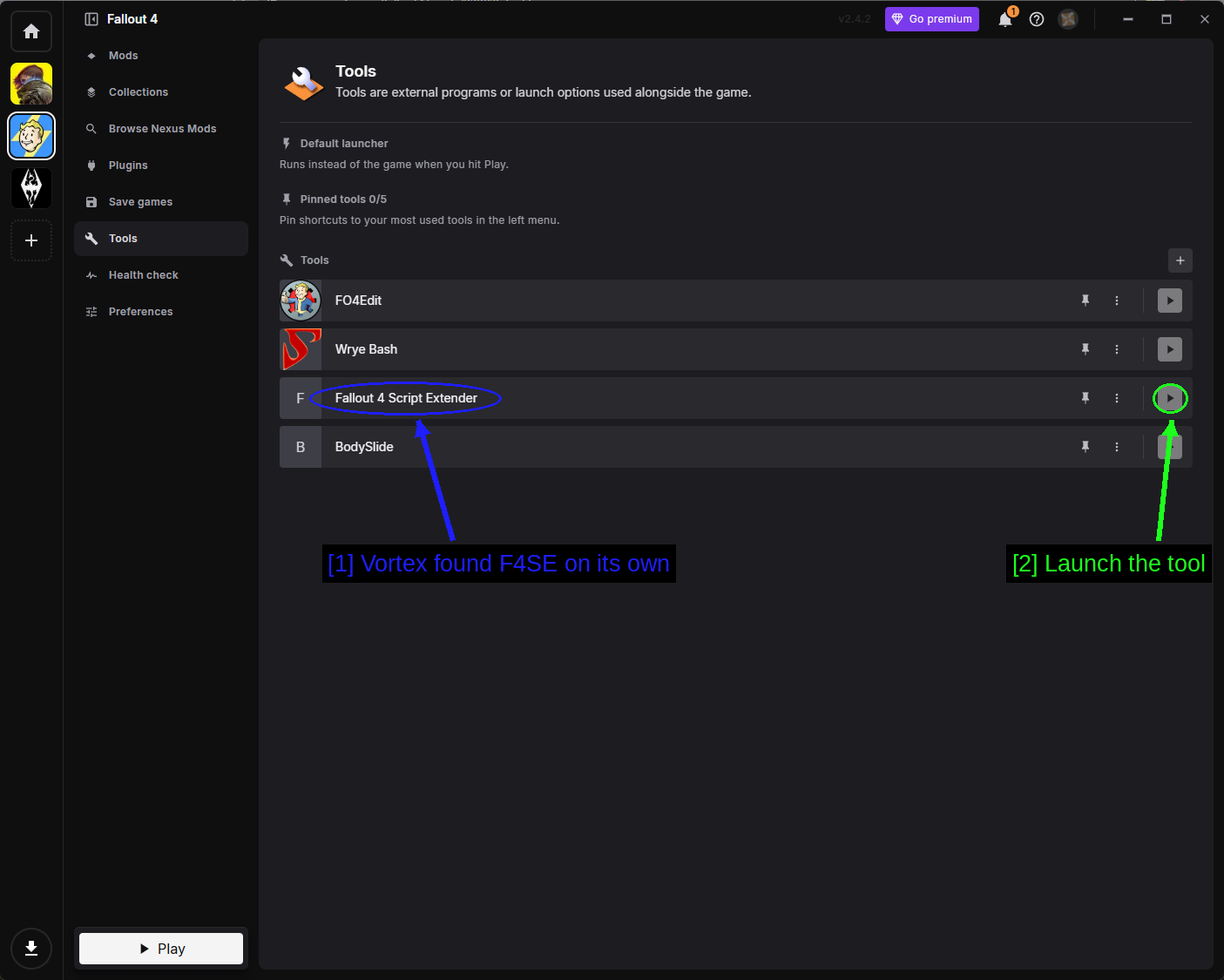Launch Fallout 4 Script Extender
Screen dimensions: 1224x980
[1170, 398]
